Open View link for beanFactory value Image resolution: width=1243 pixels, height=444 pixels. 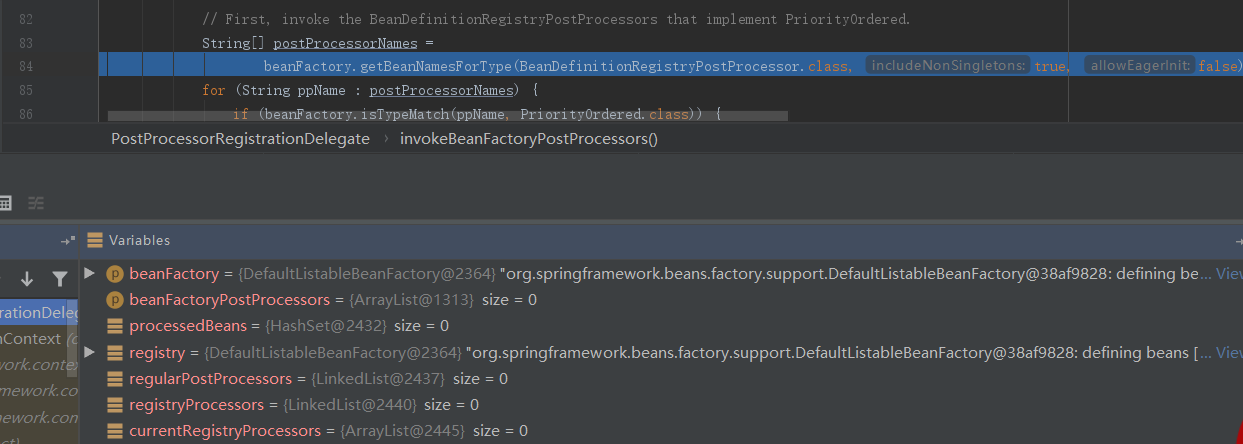tap(1229, 273)
